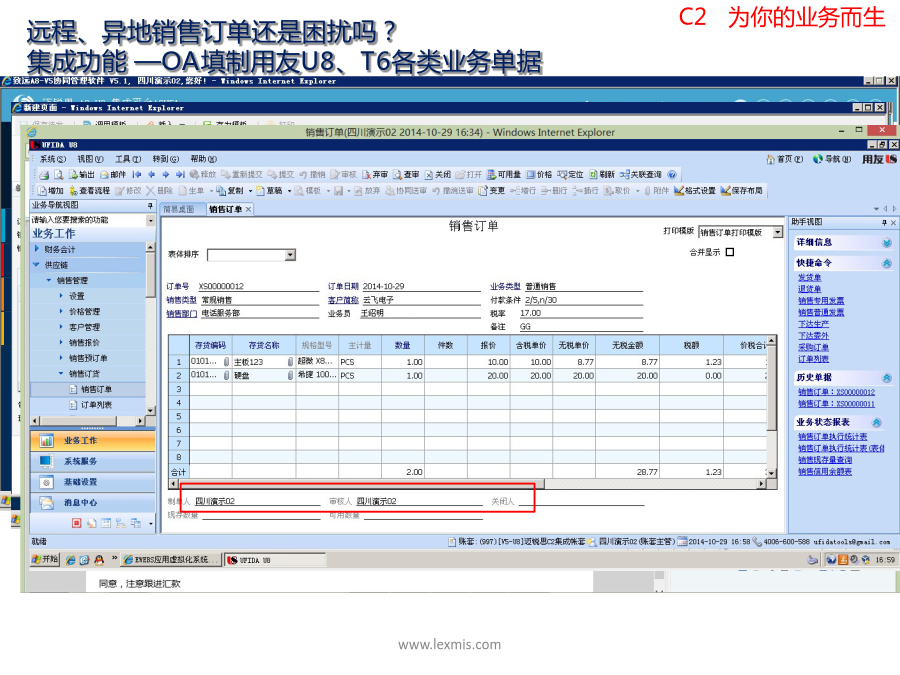
Task: Expand the 财务会计 tree node
Action: (37, 249)
